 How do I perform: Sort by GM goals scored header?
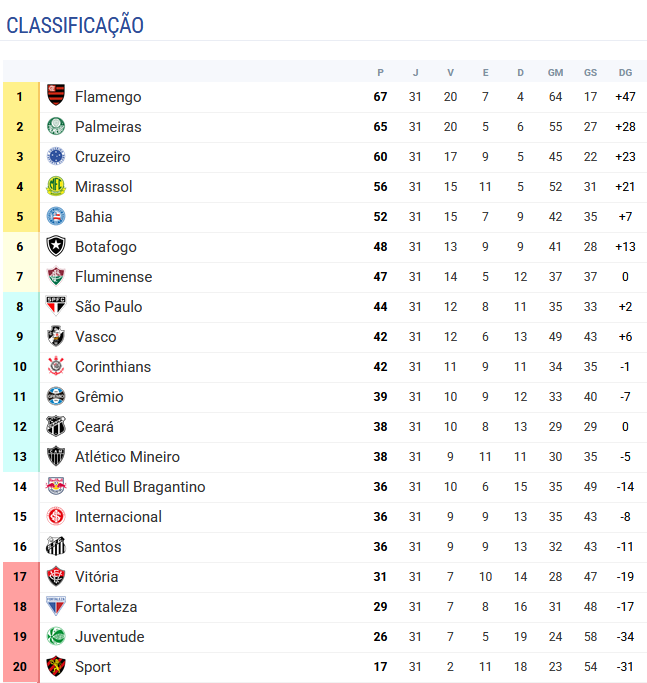555,72
